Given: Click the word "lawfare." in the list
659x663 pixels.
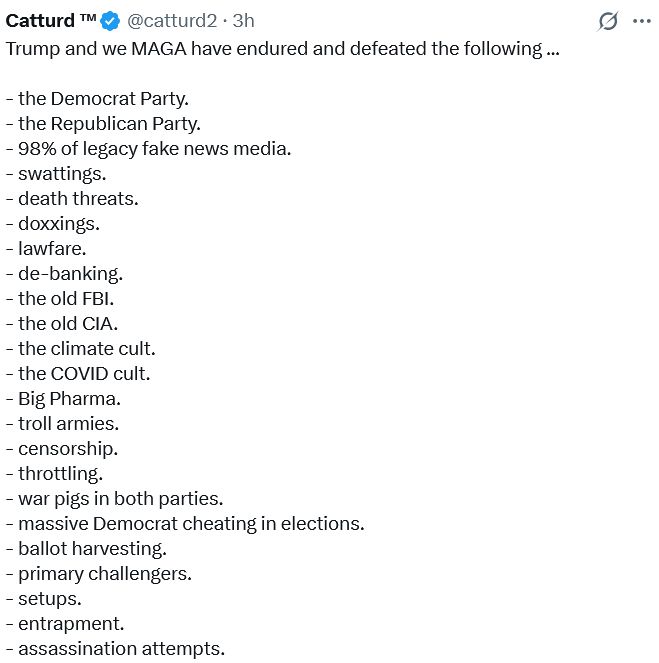Looking at the screenshot, I should [x=52, y=249].
